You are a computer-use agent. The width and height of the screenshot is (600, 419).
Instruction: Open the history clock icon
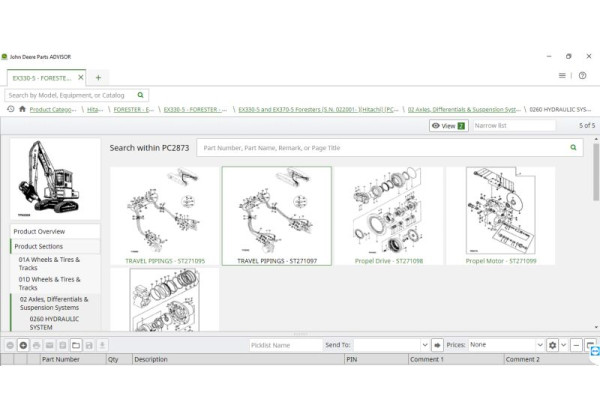click(x=10, y=109)
